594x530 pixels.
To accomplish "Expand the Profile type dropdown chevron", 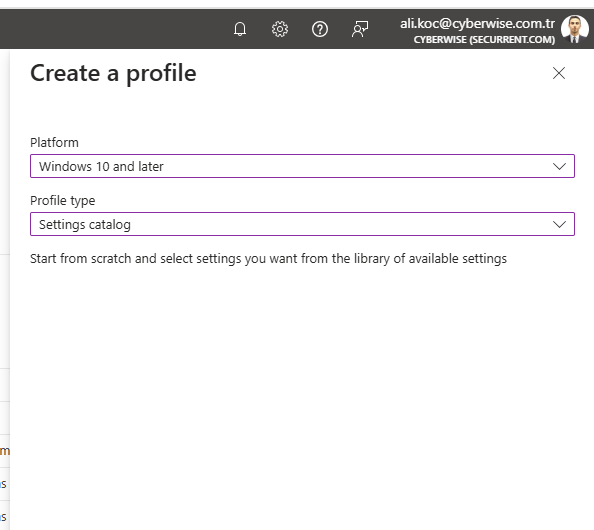I will pos(559,224).
